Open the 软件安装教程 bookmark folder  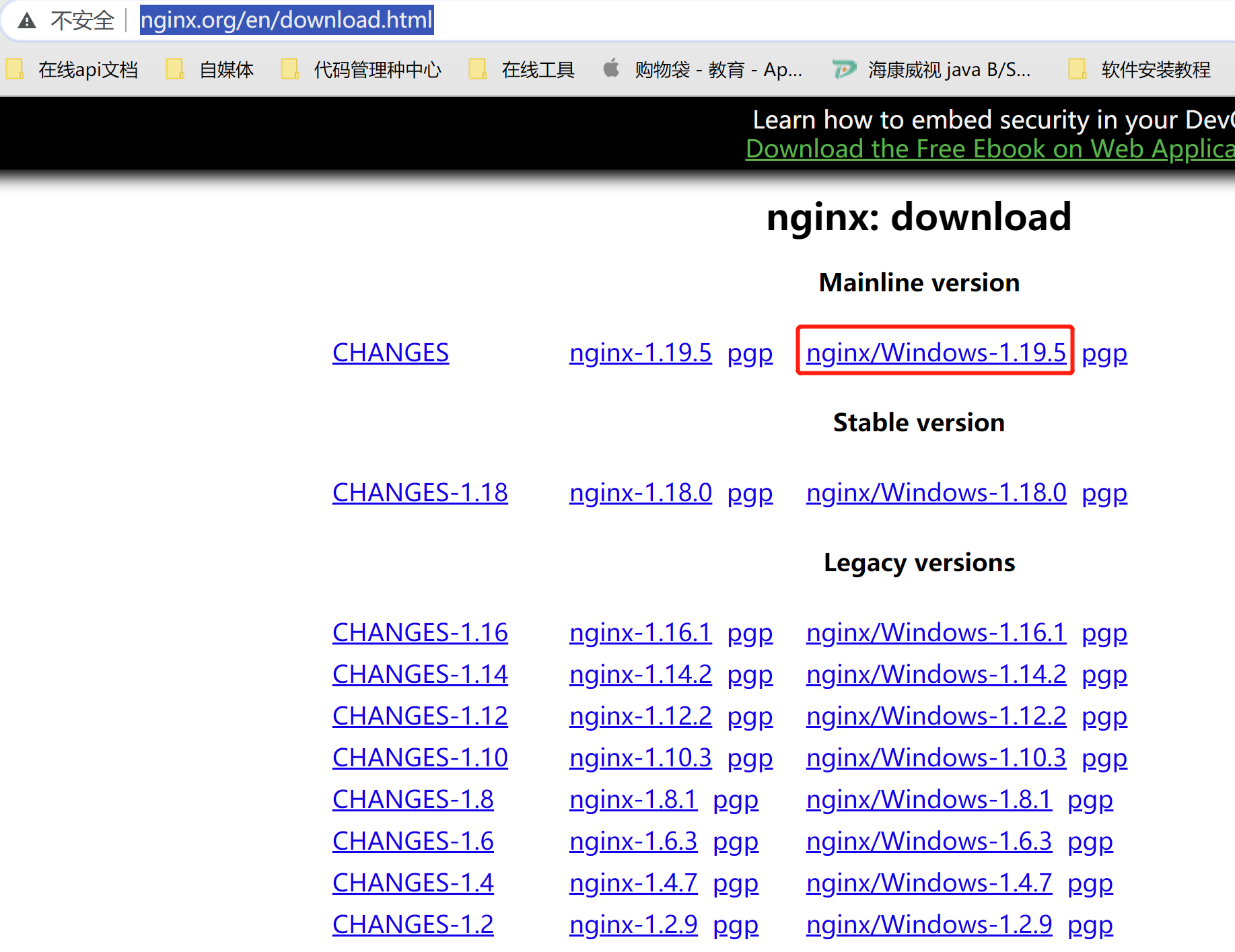pos(1139,69)
